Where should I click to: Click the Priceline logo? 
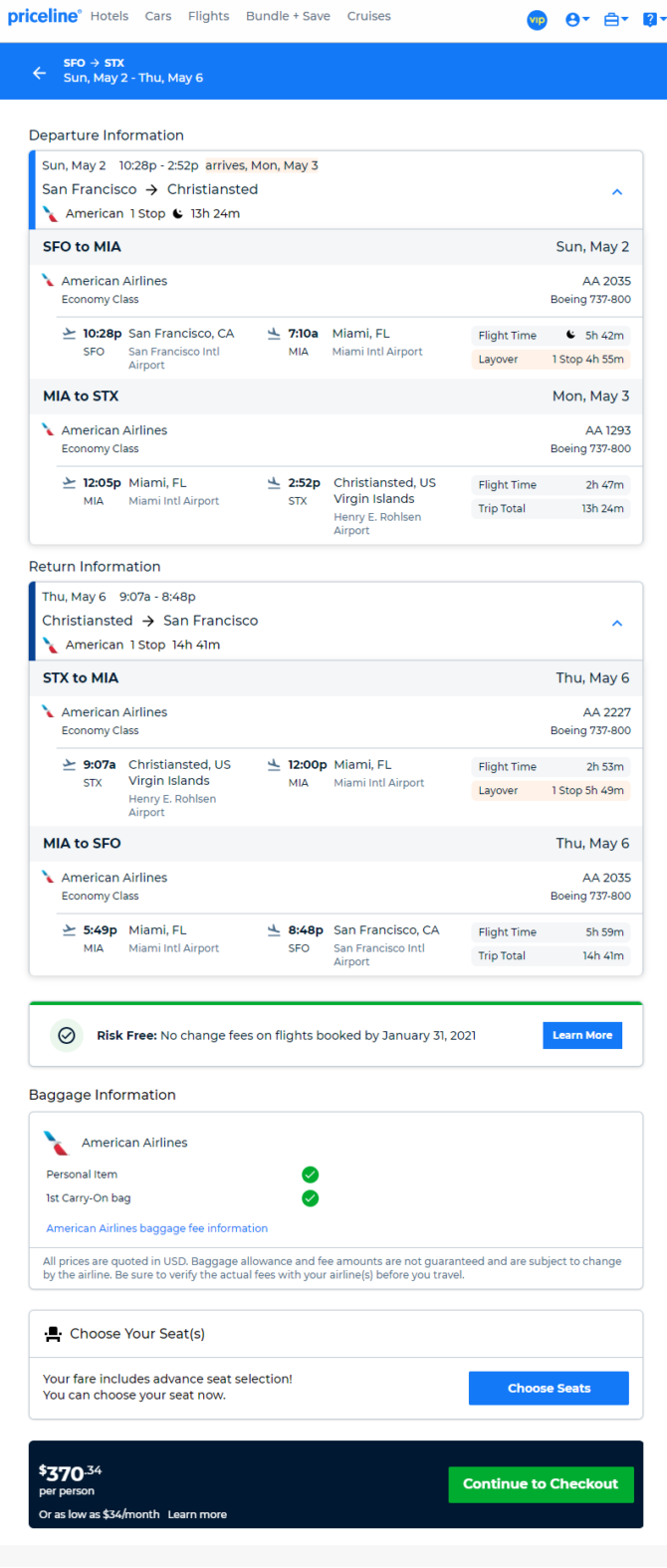(x=44, y=16)
